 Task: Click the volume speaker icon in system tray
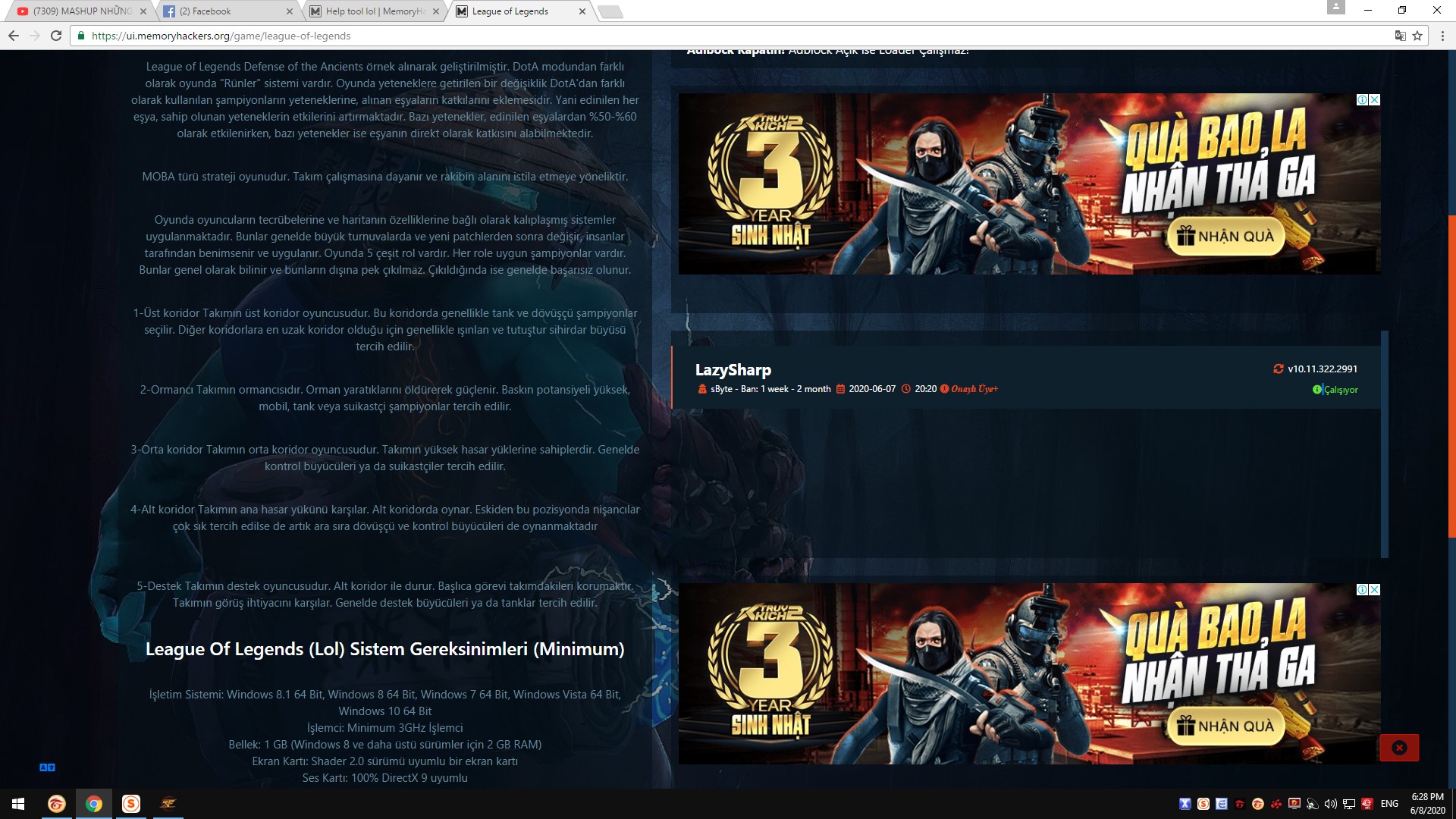[1331, 804]
